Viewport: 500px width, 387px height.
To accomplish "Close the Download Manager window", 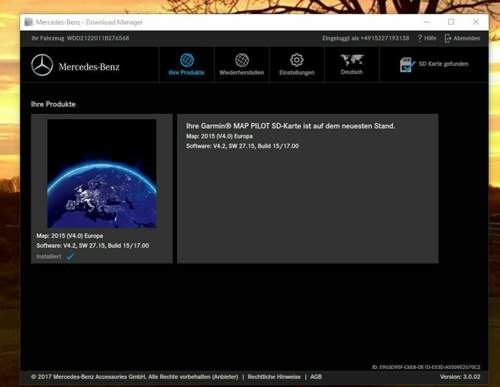I will [x=476, y=22].
